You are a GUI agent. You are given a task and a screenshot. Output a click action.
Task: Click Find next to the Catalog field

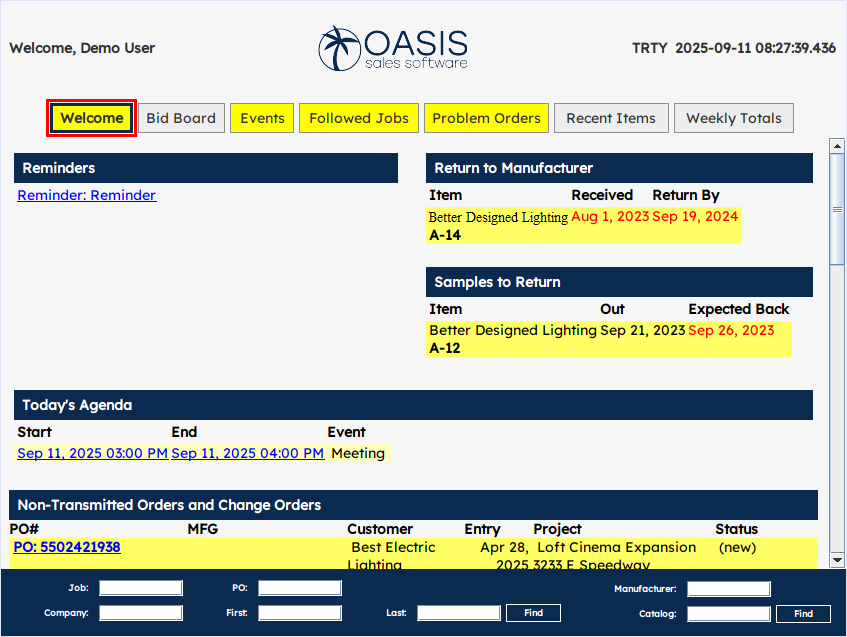(x=803, y=613)
